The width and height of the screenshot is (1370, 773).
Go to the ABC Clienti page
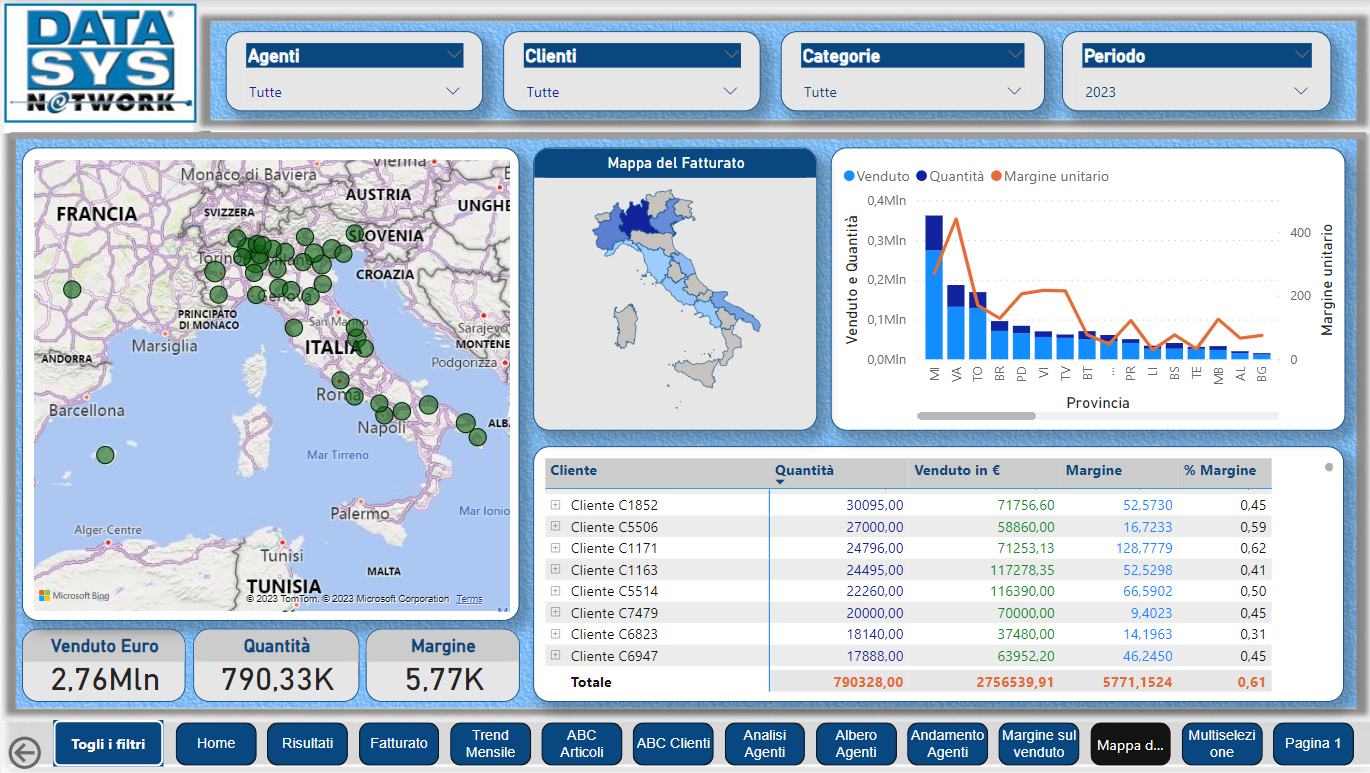673,743
